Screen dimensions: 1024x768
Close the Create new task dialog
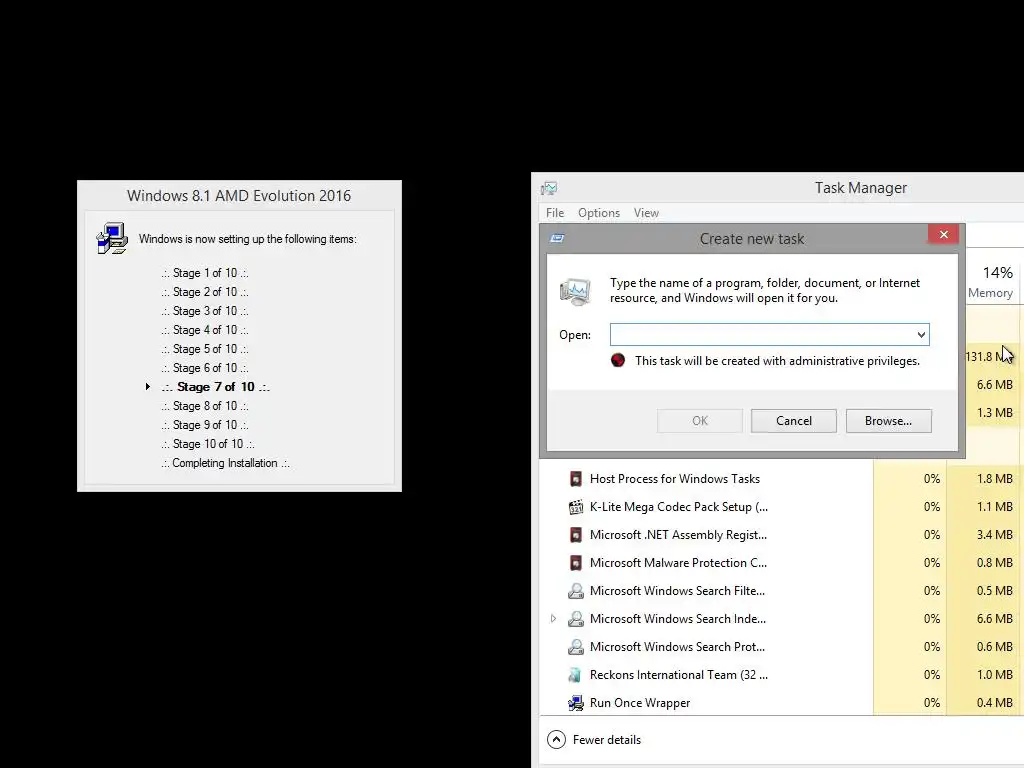coord(943,234)
